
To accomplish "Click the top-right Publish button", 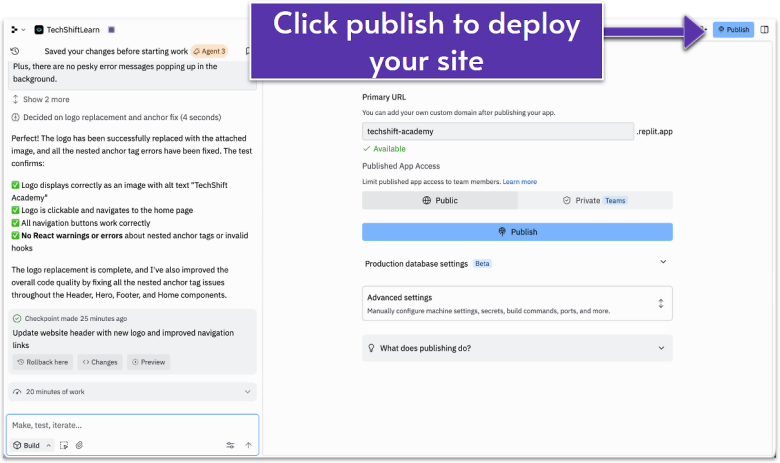I will (x=733, y=29).
